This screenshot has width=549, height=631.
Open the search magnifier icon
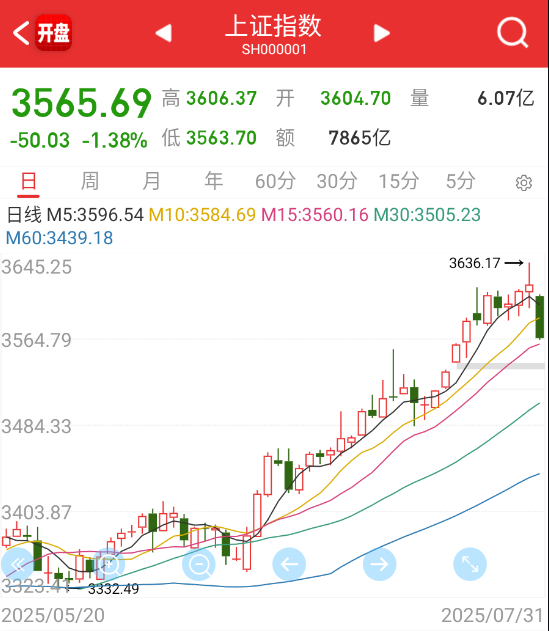tap(512, 33)
